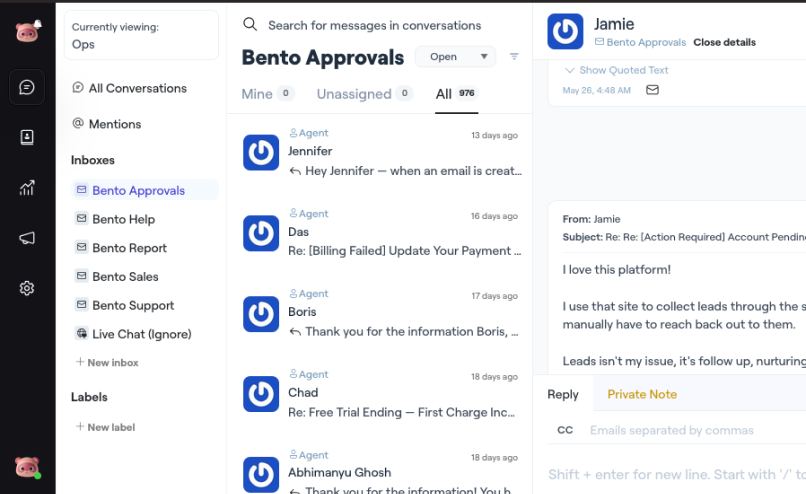Select the Bento Sales inbox
Viewport: 806px width, 494px height.
pos(145,277)
